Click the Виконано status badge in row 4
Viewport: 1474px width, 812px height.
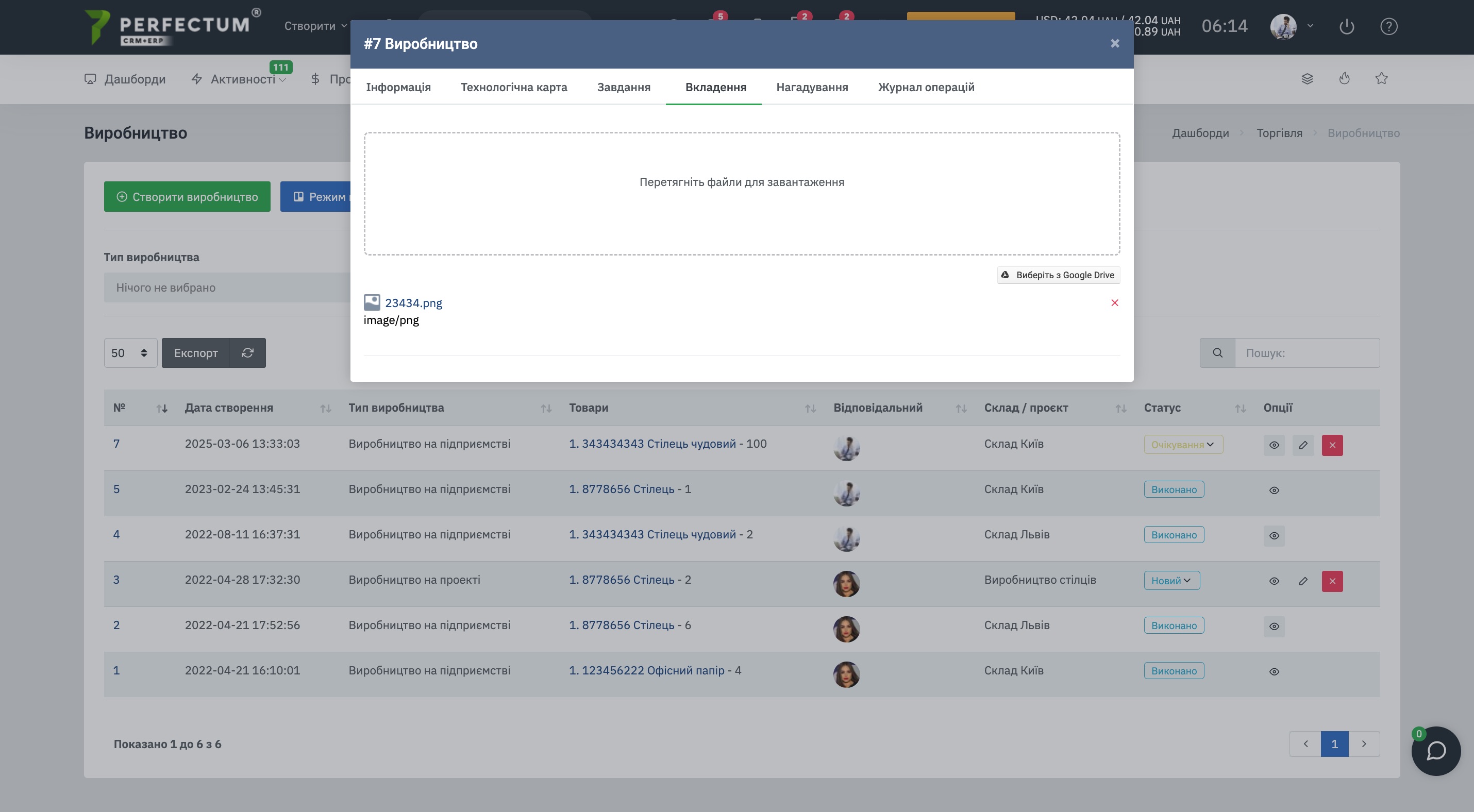pyautogui.click(x=1174, y=535)
